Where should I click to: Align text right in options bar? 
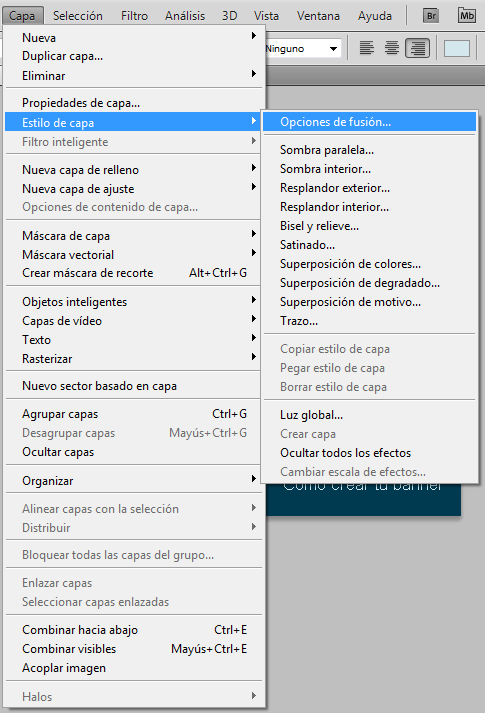point(417,48)
